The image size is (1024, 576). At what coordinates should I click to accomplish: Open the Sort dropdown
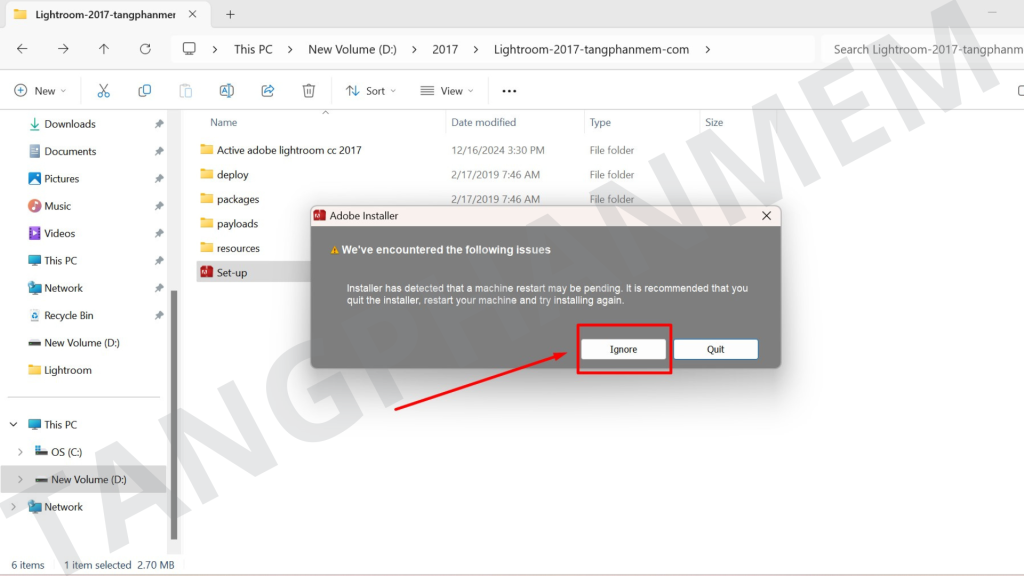pyautogui.click(x=371, y=91)
